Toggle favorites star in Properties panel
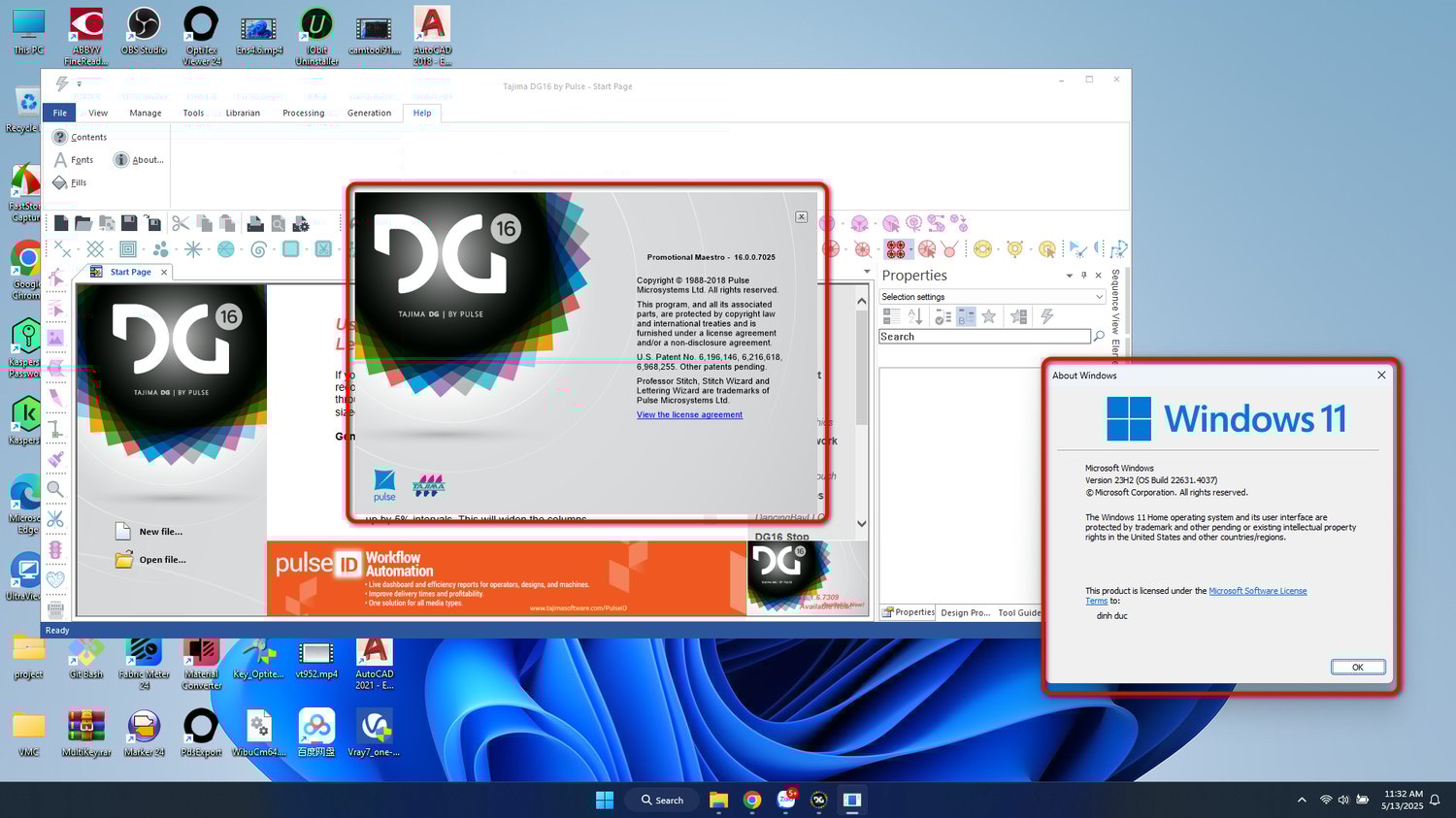This screenshot has height=818, width=1456. 989,316
